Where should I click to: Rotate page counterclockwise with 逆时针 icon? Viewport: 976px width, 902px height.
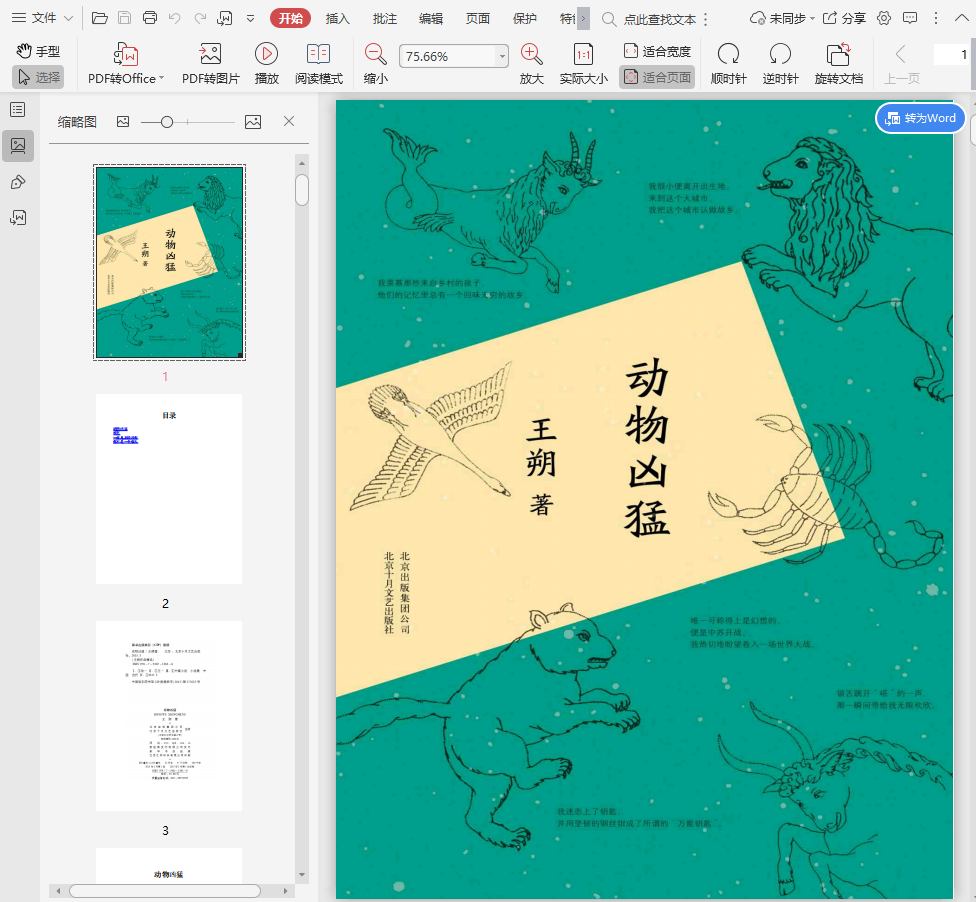(780, 55)
